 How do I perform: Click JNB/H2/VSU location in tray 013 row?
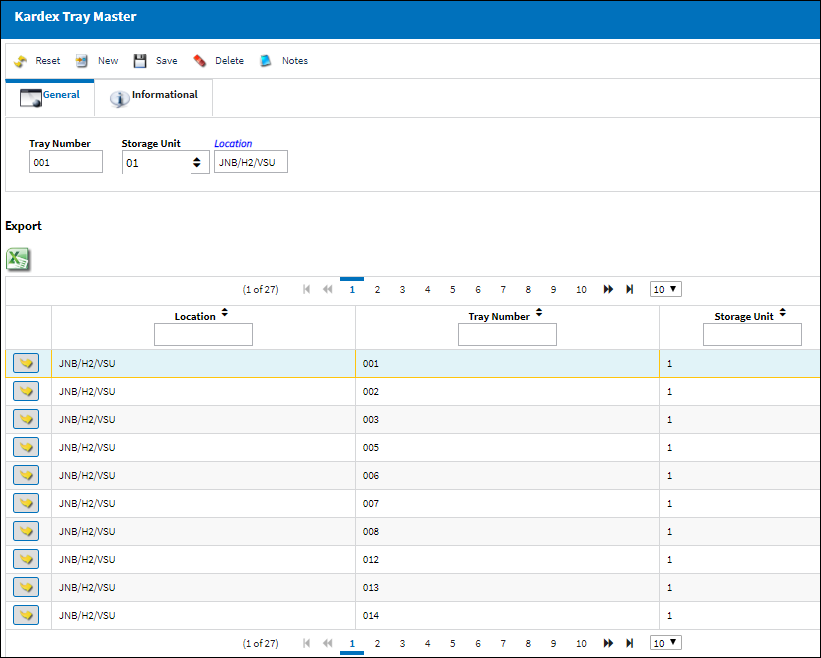coord(87,587)
